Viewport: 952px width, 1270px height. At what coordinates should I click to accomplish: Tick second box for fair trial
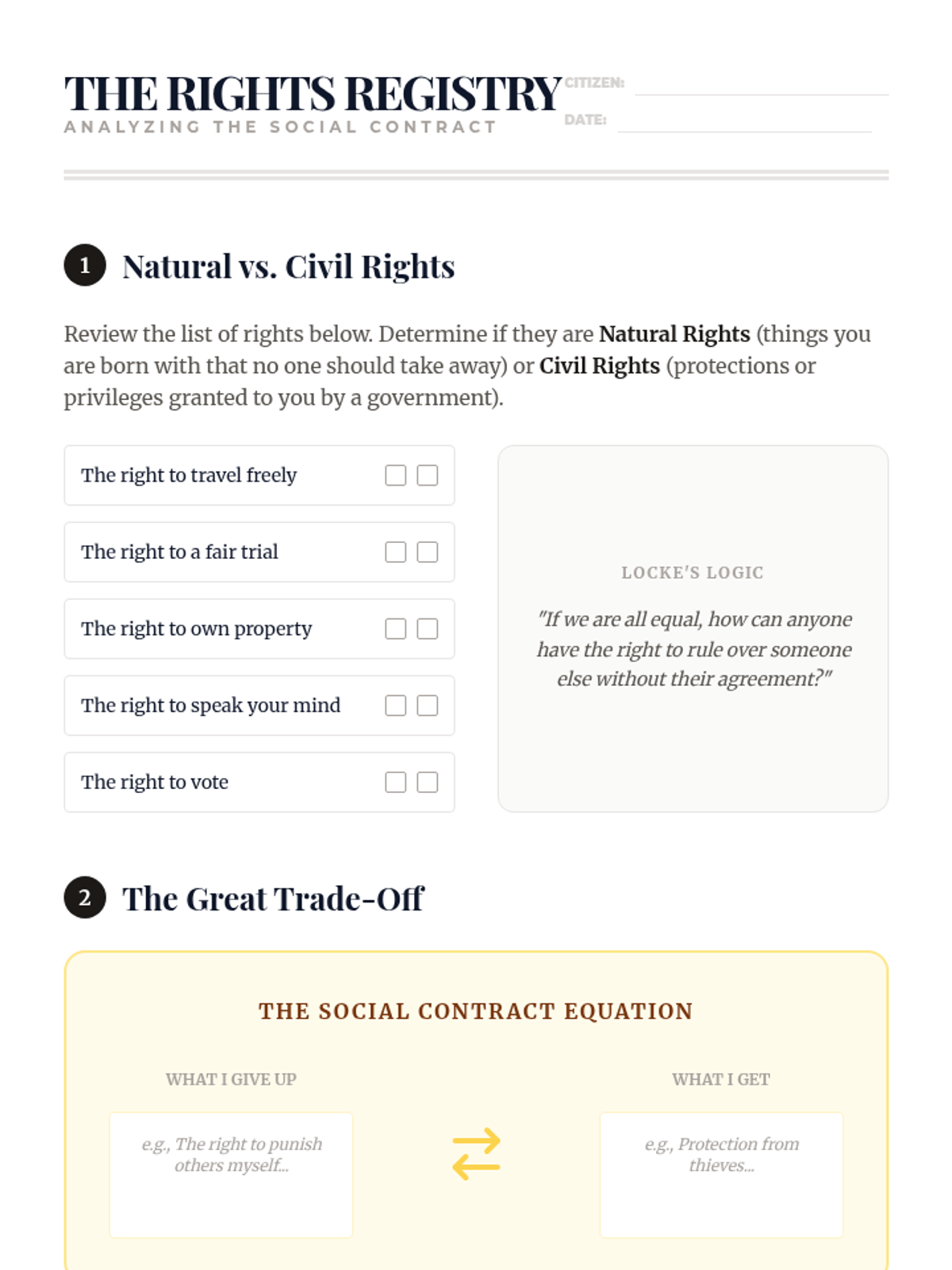428,552
